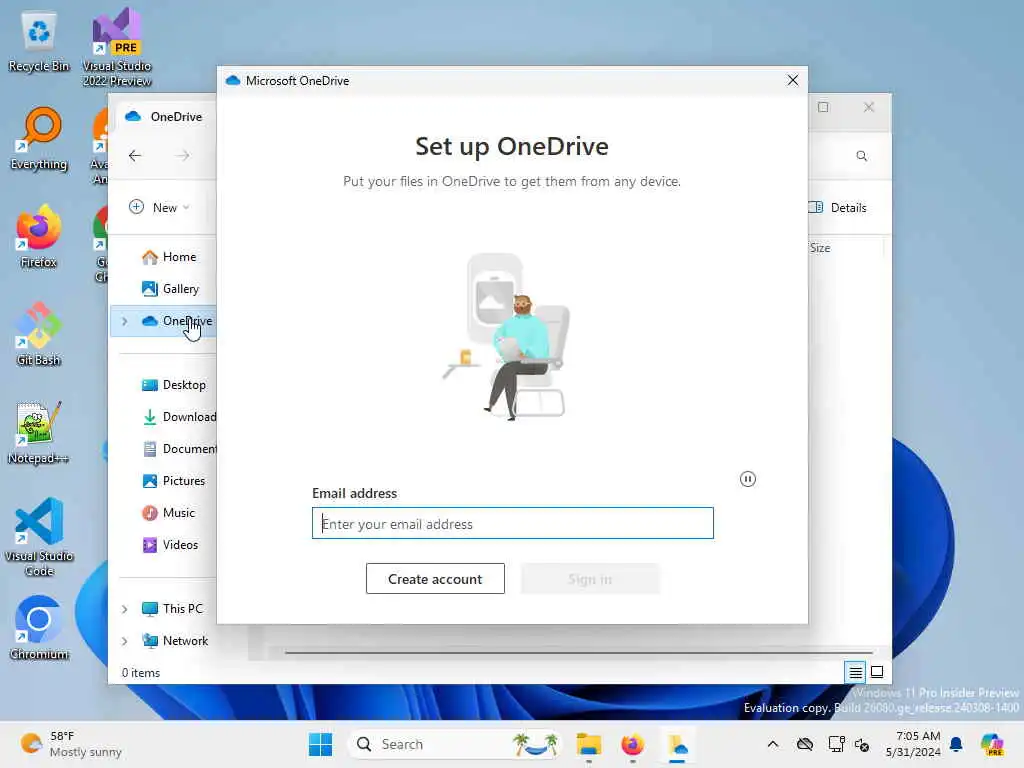
Task: Switch to large icons view icon
Action: (877, 672)
